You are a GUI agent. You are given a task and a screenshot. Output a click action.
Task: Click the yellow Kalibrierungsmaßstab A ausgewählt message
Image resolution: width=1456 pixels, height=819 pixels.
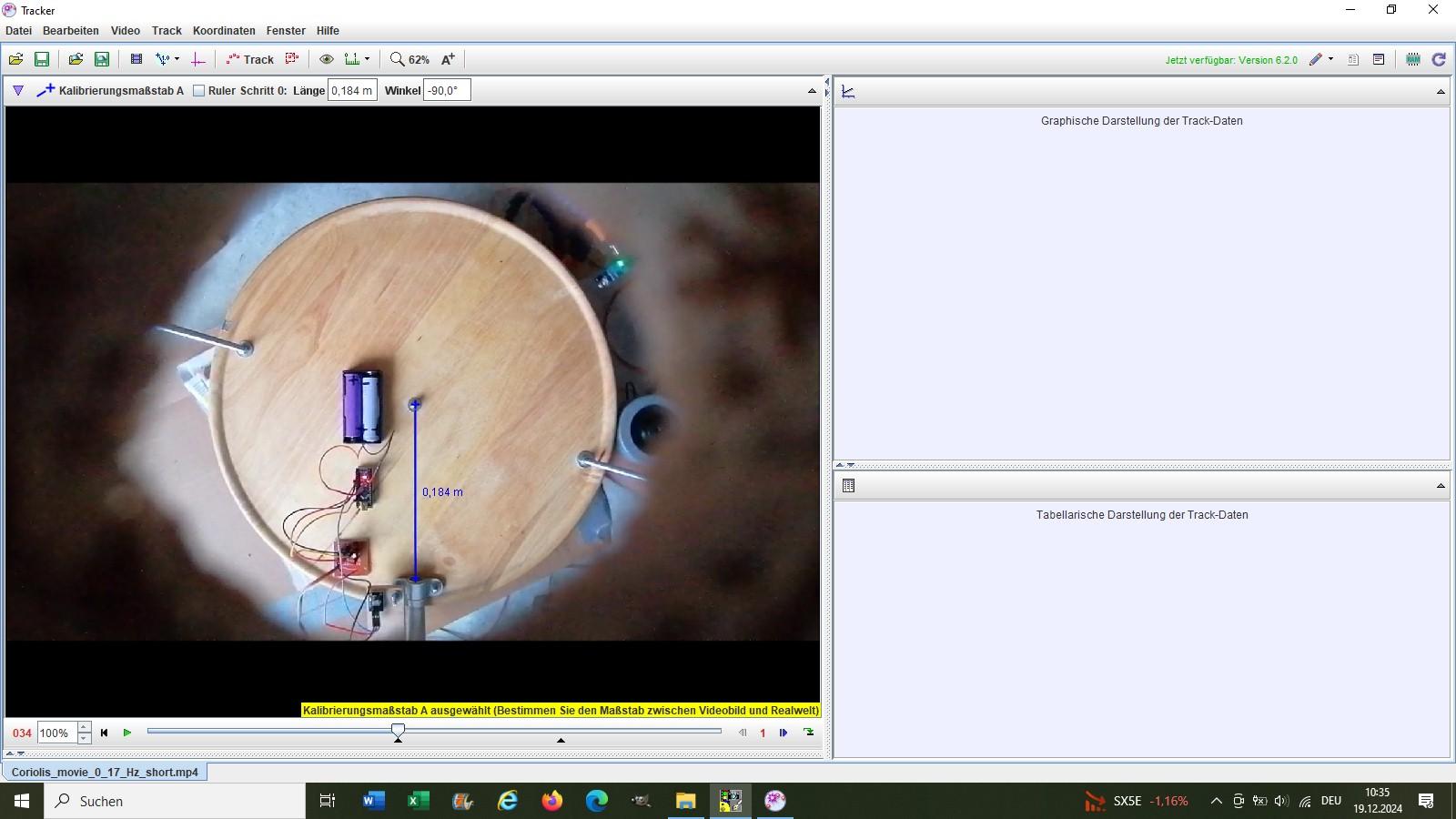[x=561, y=711]
